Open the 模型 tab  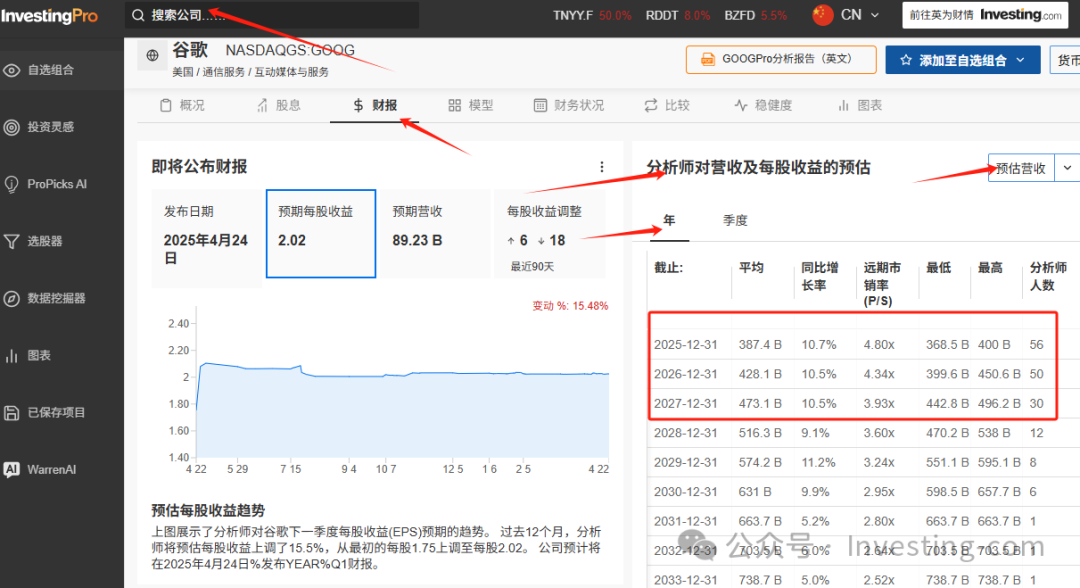pyautogui.click(x=471, y=105)
